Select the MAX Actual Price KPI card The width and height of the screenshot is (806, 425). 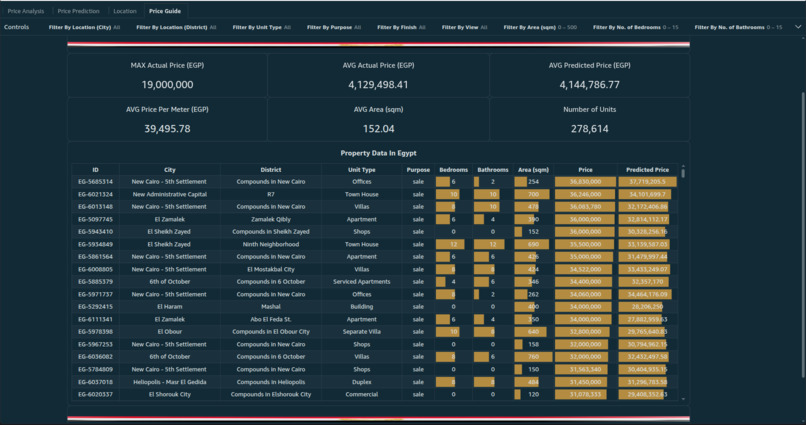click(168, 75)
